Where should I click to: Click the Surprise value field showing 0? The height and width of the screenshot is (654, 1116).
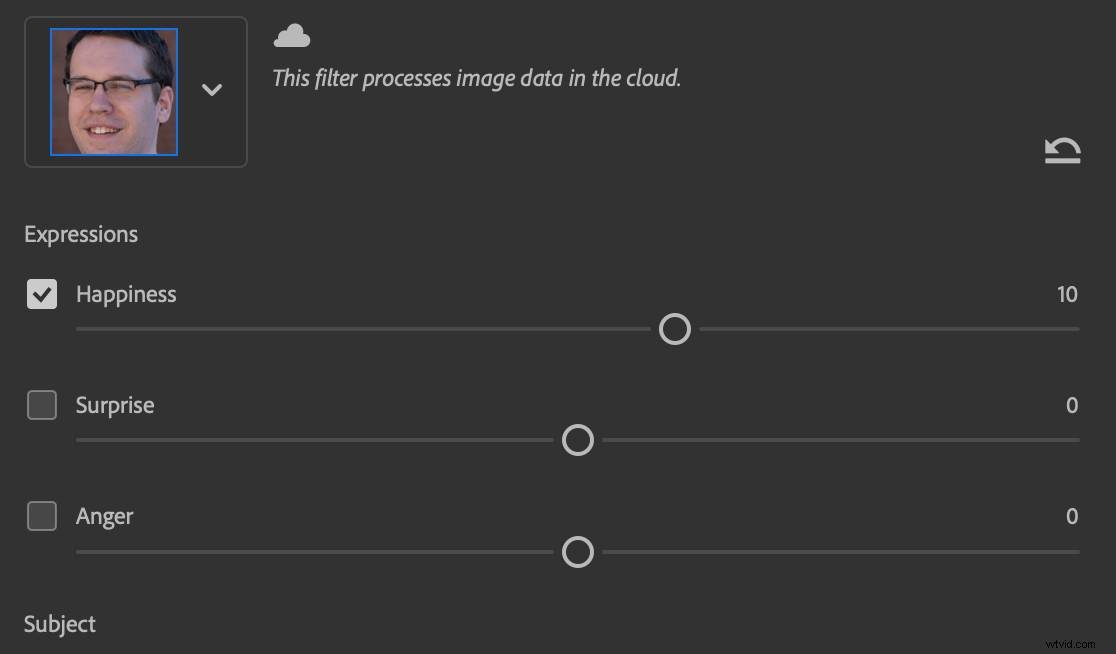[1072, 405]
